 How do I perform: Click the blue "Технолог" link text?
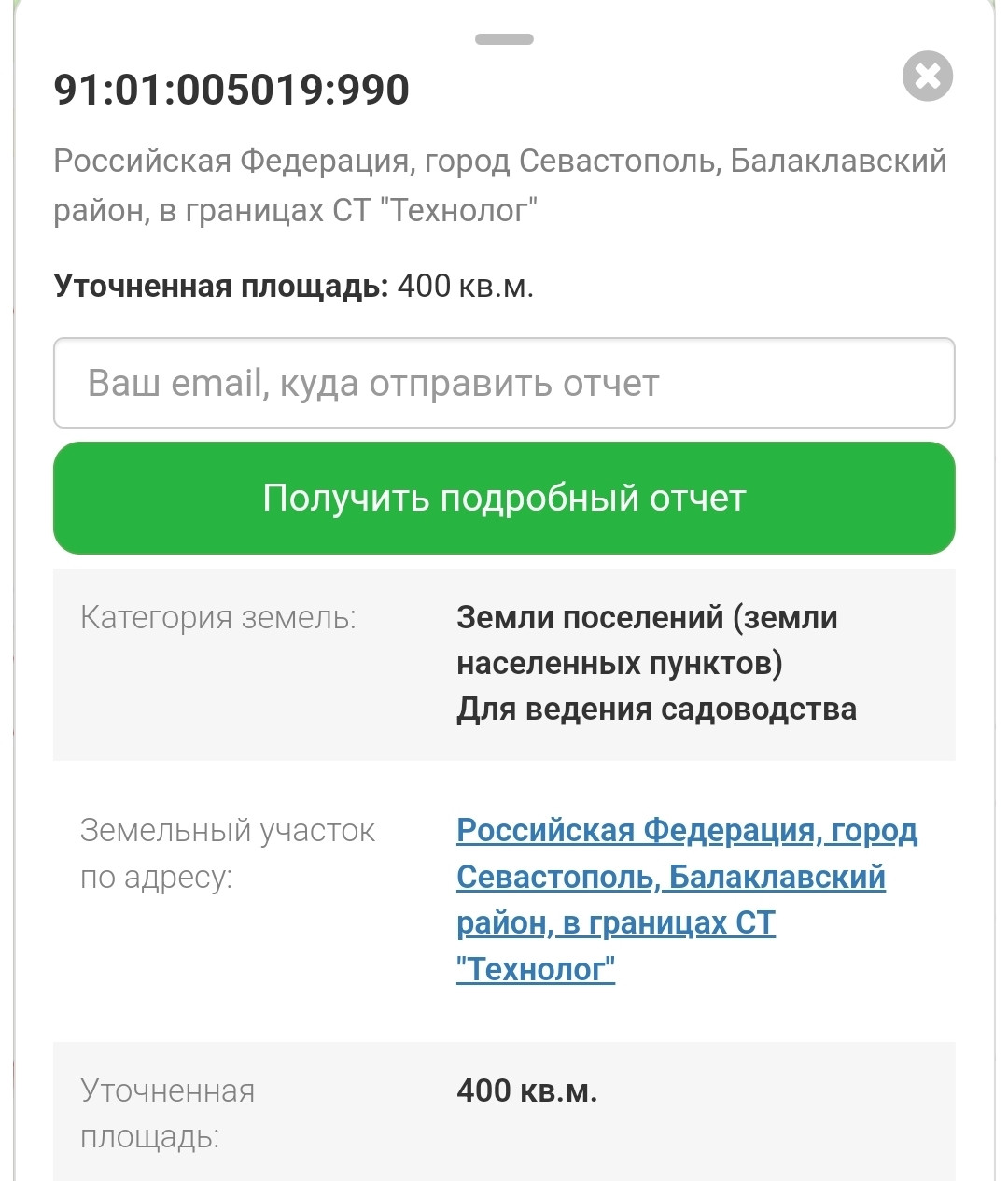pyautogui.click(x=536, y=969)
